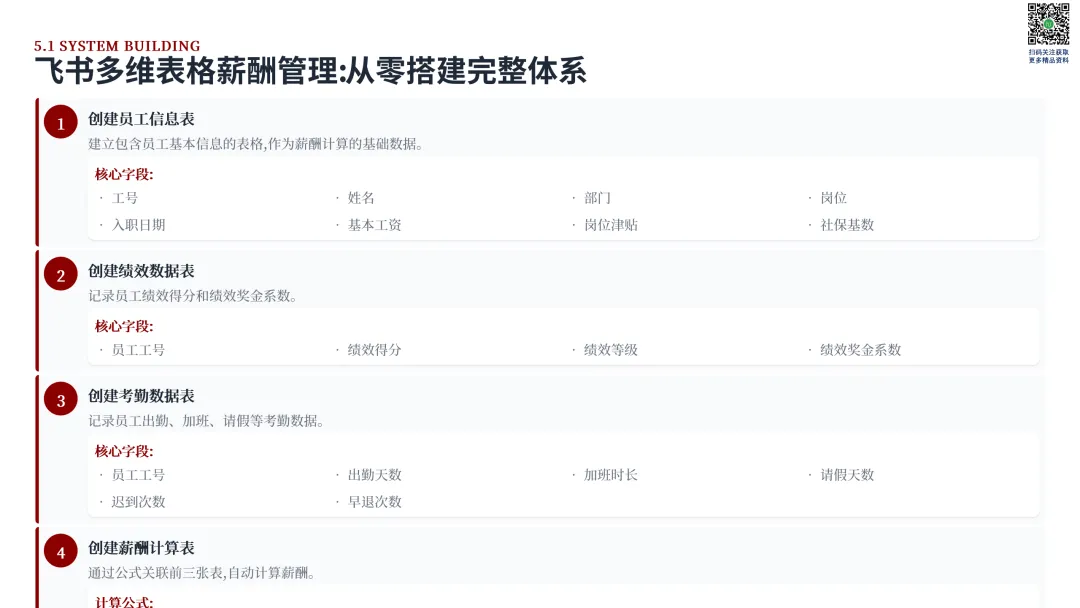Click the field '工号' in step 1
The height and width of the screenshot is (608, 1080).
coord(125,198)
